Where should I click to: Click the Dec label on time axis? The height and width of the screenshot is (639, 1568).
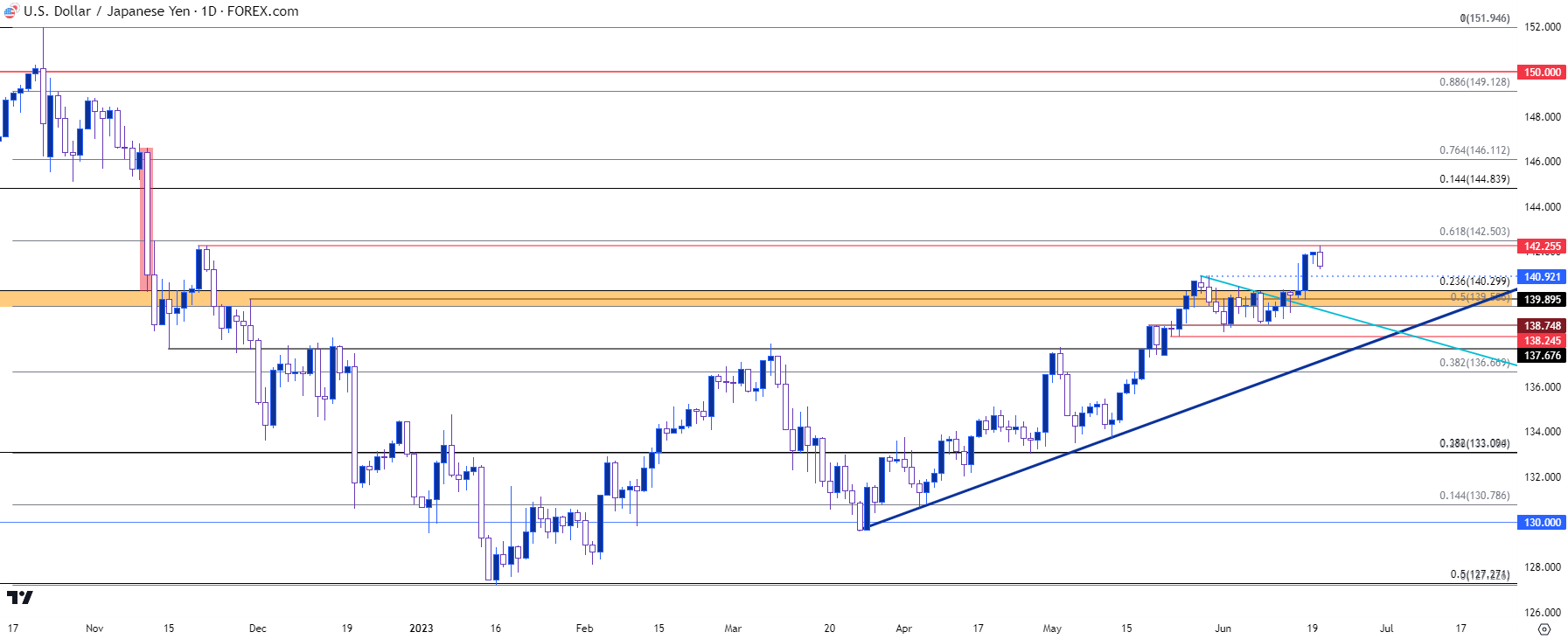tap(258, 629)
